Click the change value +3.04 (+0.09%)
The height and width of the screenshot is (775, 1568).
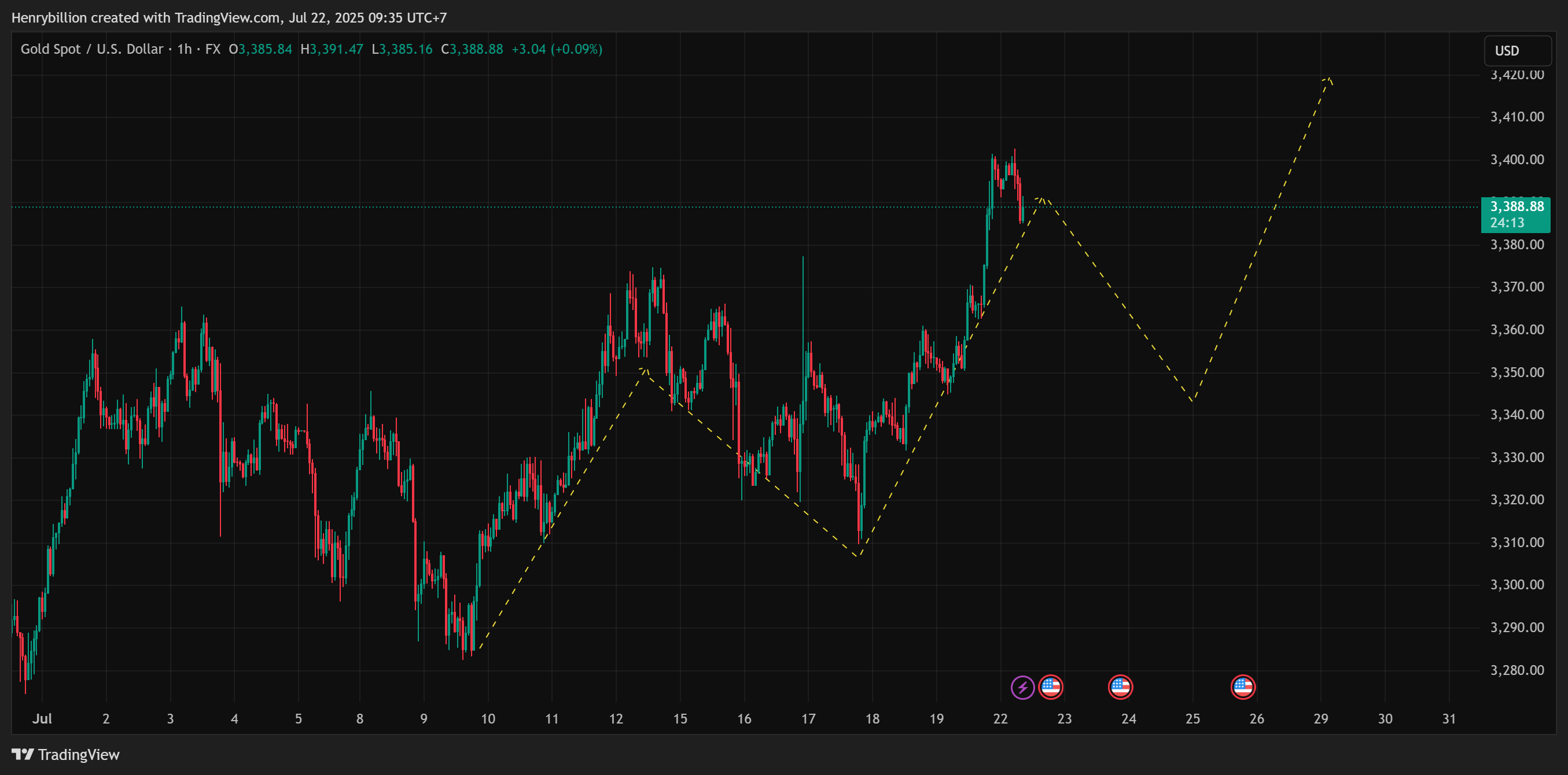pyautogui.click(x=557, y=49)
